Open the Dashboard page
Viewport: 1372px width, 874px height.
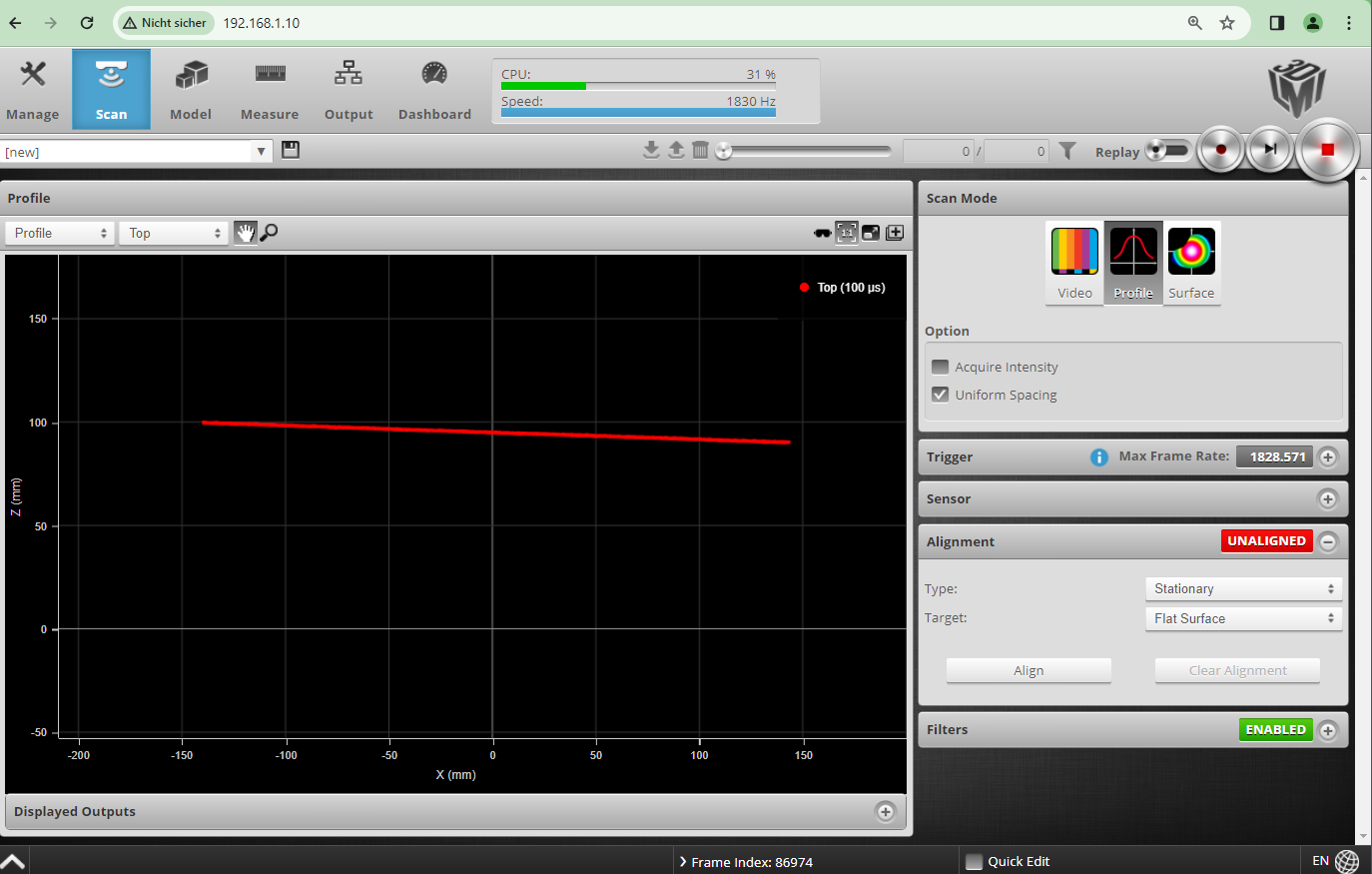434,90
